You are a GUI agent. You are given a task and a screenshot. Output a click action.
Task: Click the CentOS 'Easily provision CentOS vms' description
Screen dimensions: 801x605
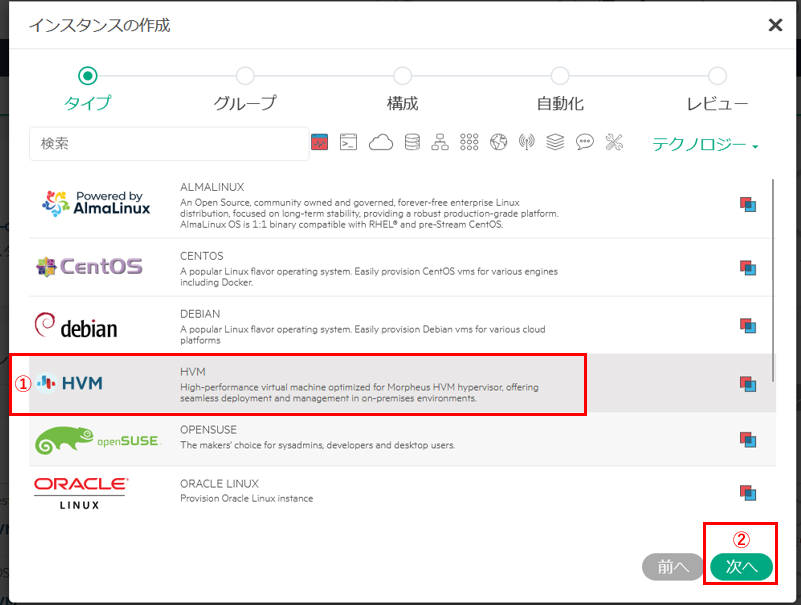[369, 276]
